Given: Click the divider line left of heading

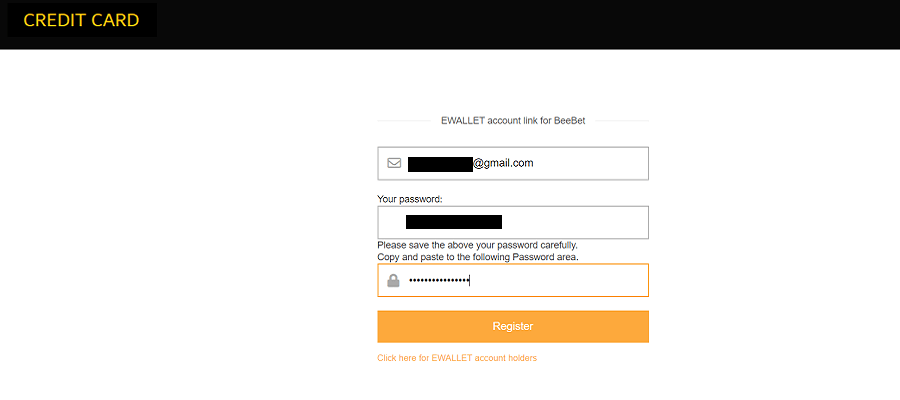Looking at the screenshot, I should [404, 121].
